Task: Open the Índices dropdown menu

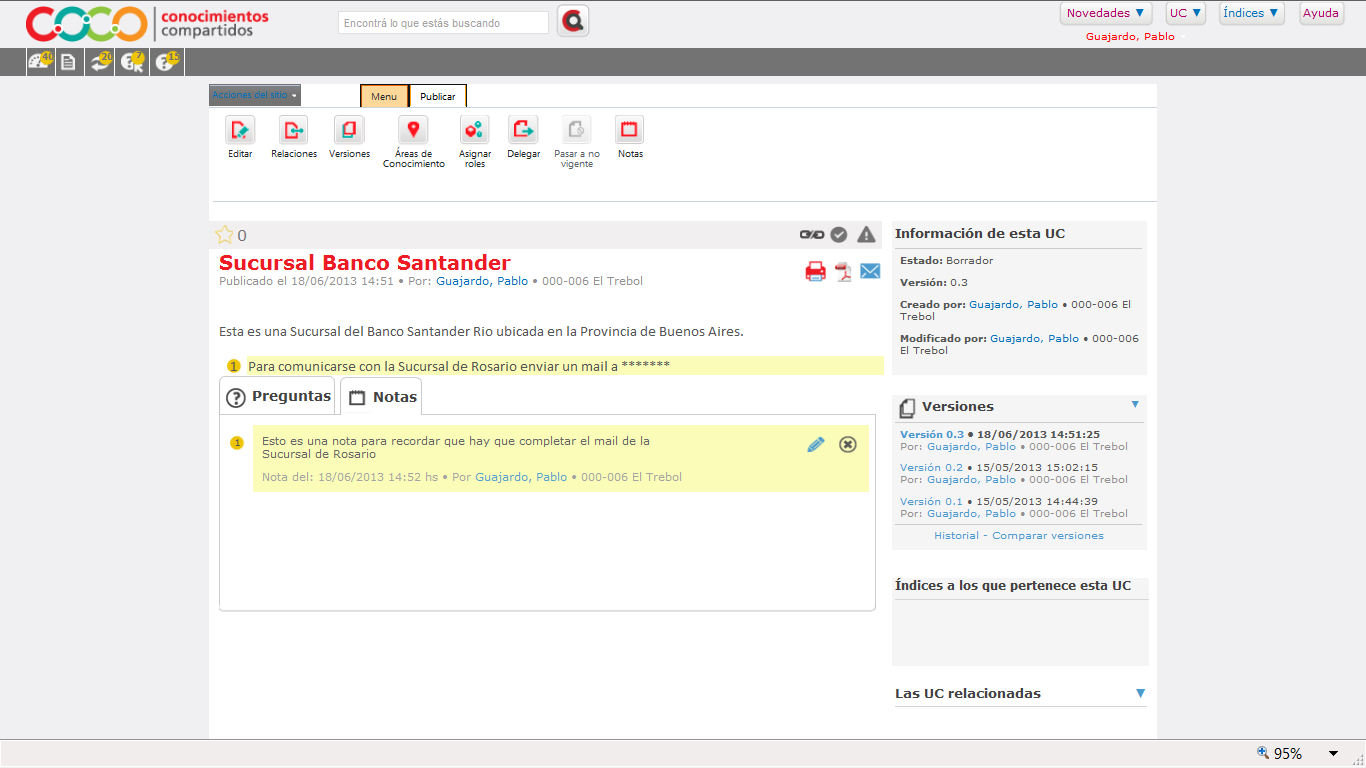Action: click(1251, 13)
